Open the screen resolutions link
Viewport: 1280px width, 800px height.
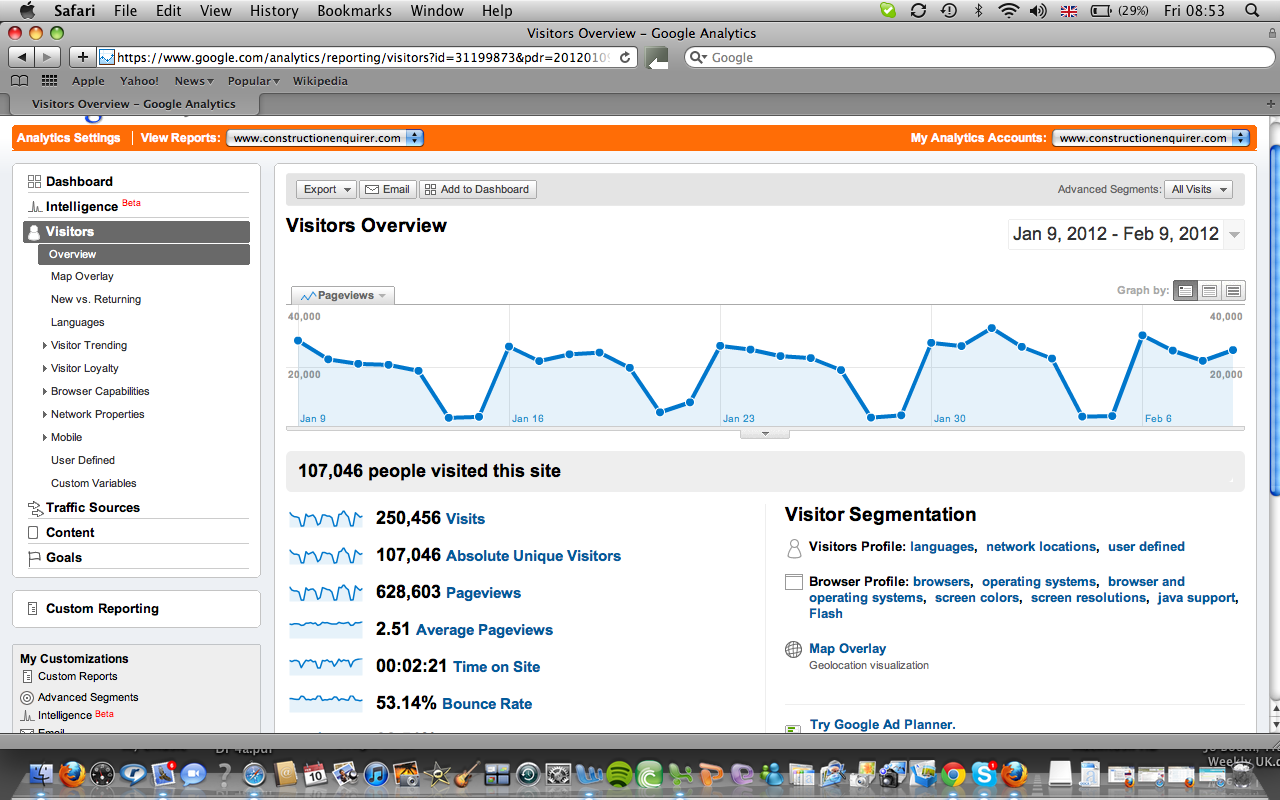click(1088, 598)
